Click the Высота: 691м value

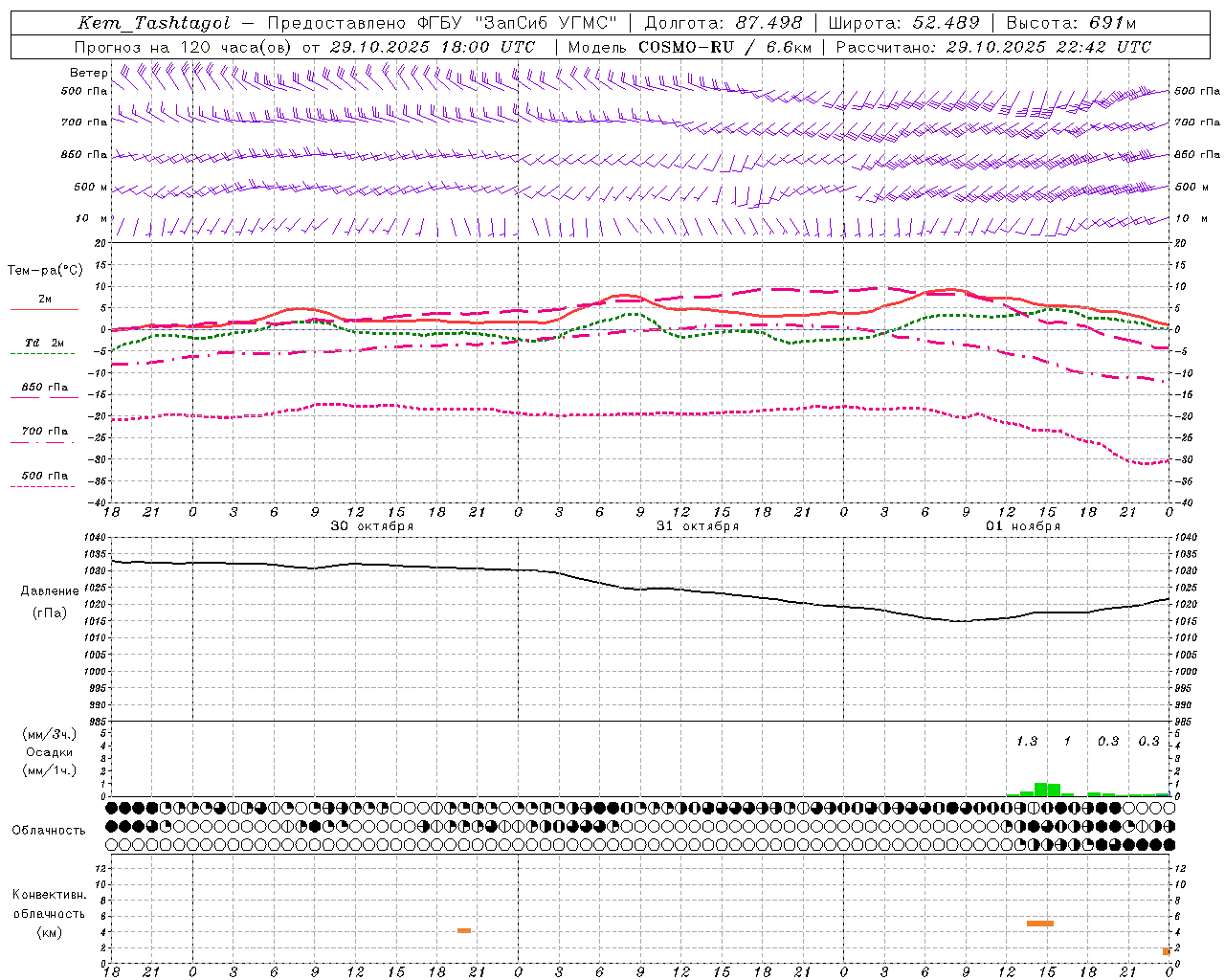(x=1072, y=23)
